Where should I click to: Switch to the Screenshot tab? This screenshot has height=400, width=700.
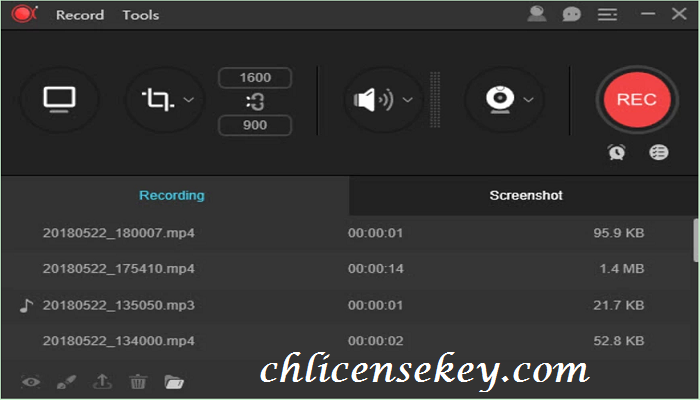click(x=525, y=196)
